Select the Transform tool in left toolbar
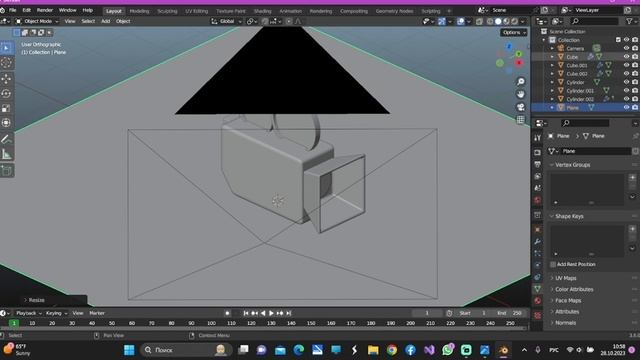Image resolution: width=640 pixels, height=360 pixels. [7, 123]
